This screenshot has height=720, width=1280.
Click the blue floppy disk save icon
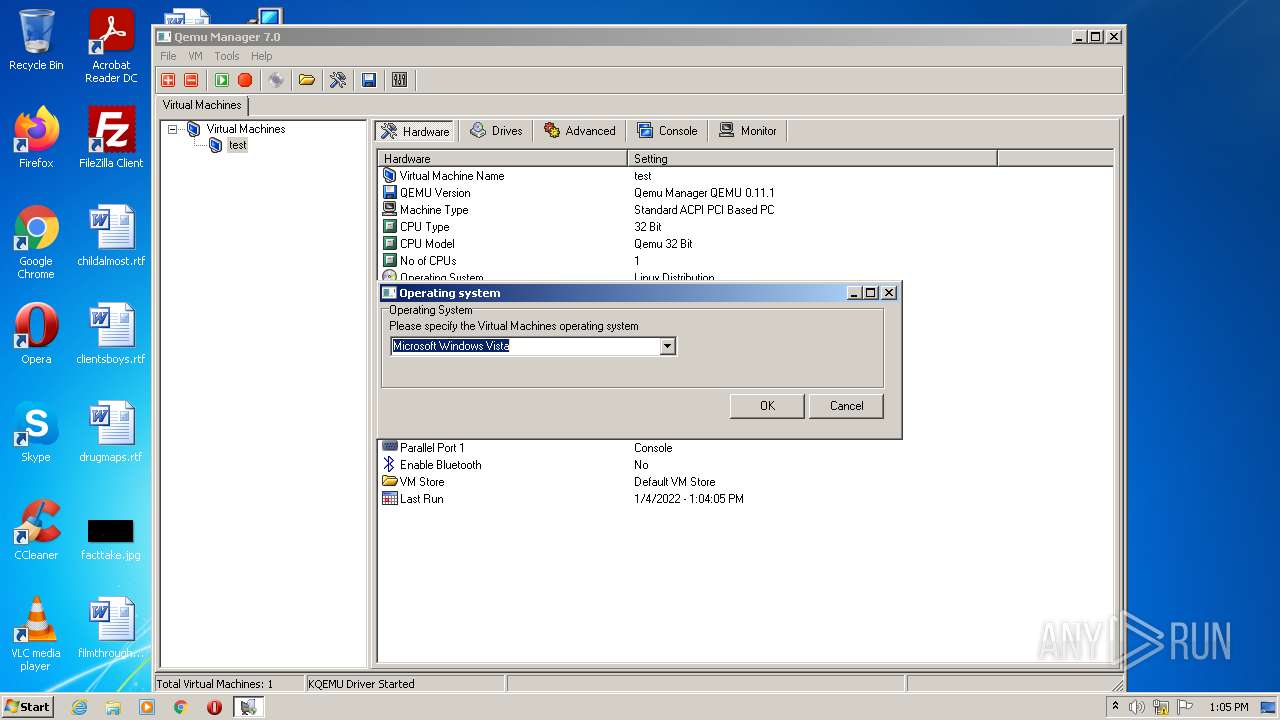[x=369, y=80]
